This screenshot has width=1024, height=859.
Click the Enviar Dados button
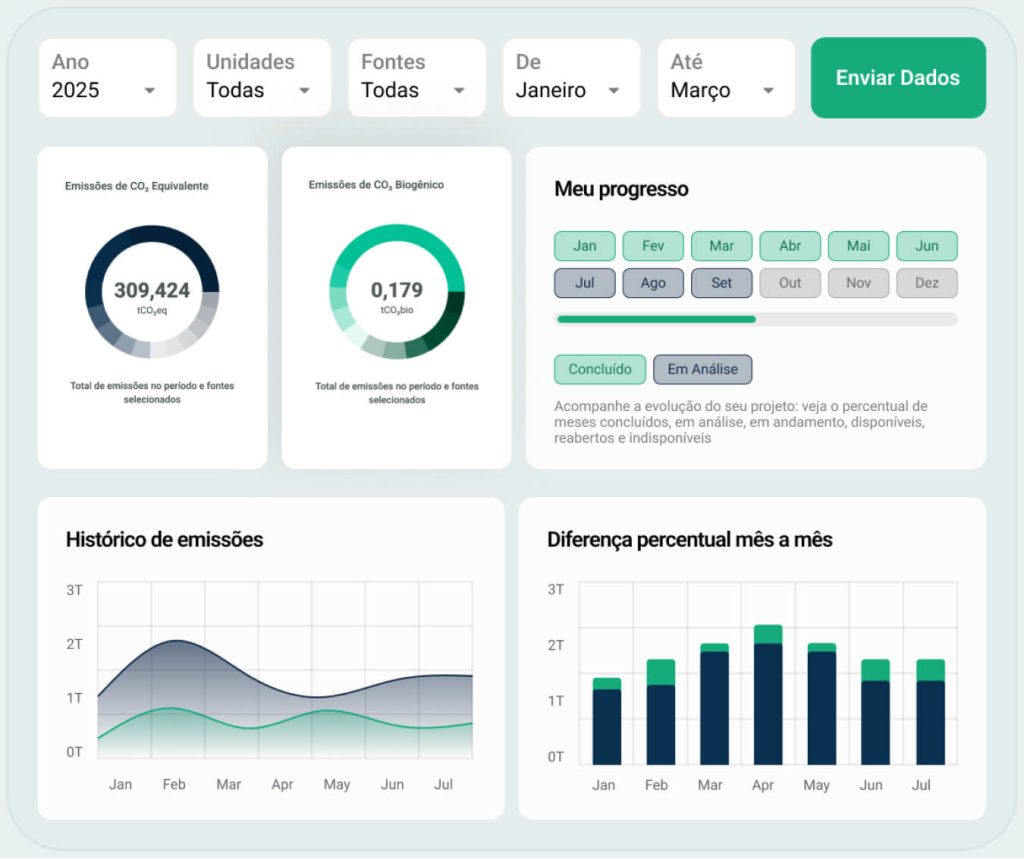(x=898, y=78)
